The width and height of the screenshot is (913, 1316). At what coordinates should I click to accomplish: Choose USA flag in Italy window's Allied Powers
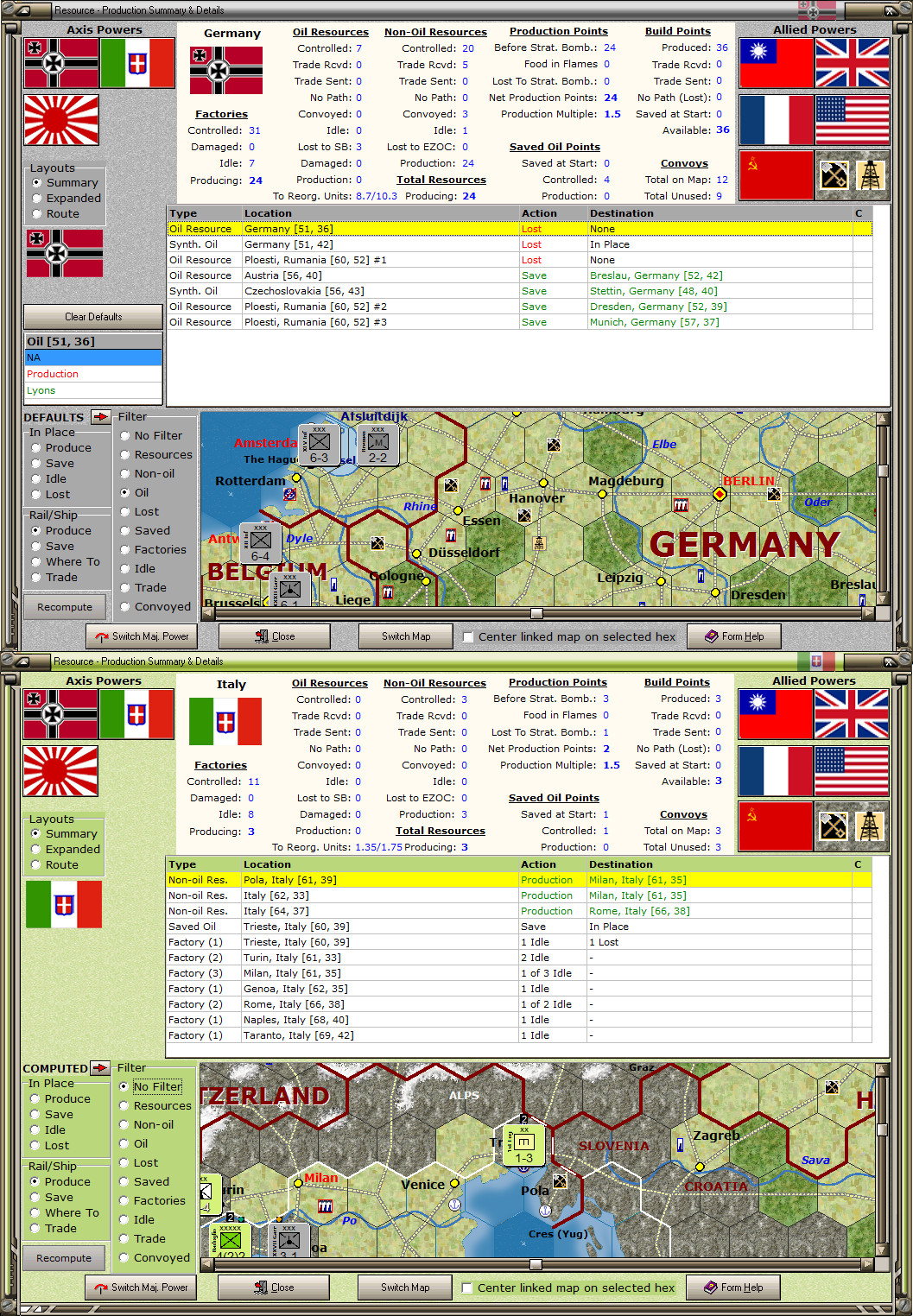851,770
